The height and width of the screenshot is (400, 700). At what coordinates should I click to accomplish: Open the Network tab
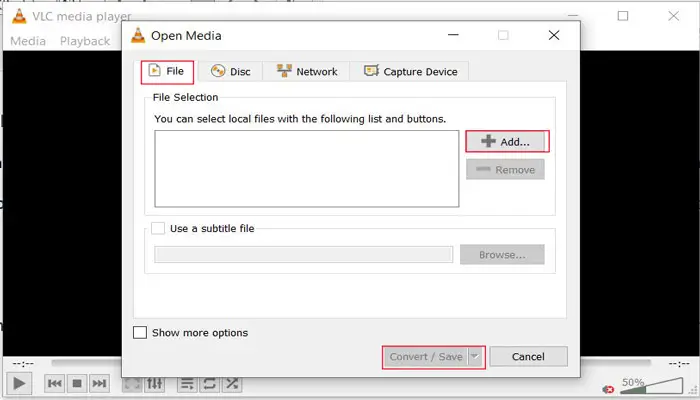[x=307, y=71]
